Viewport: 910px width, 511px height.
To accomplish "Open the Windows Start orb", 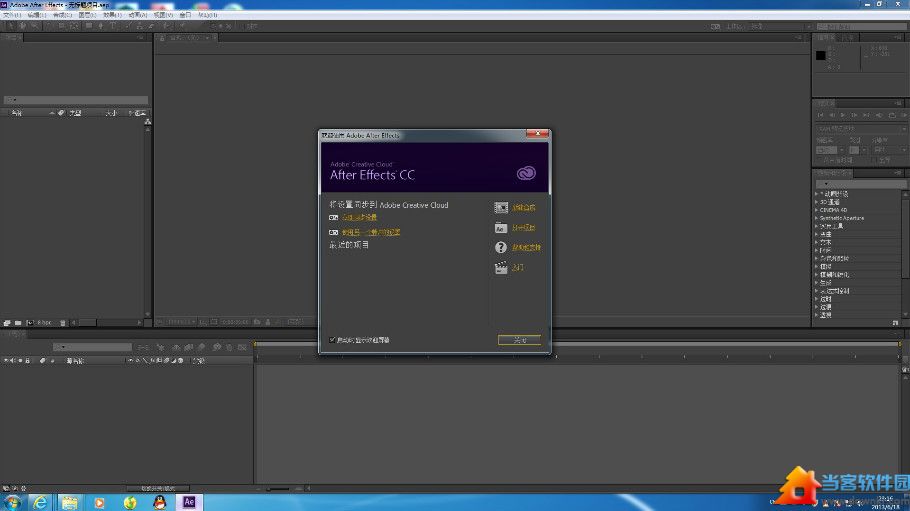I will pyautogui.click(x=12, y=502).
